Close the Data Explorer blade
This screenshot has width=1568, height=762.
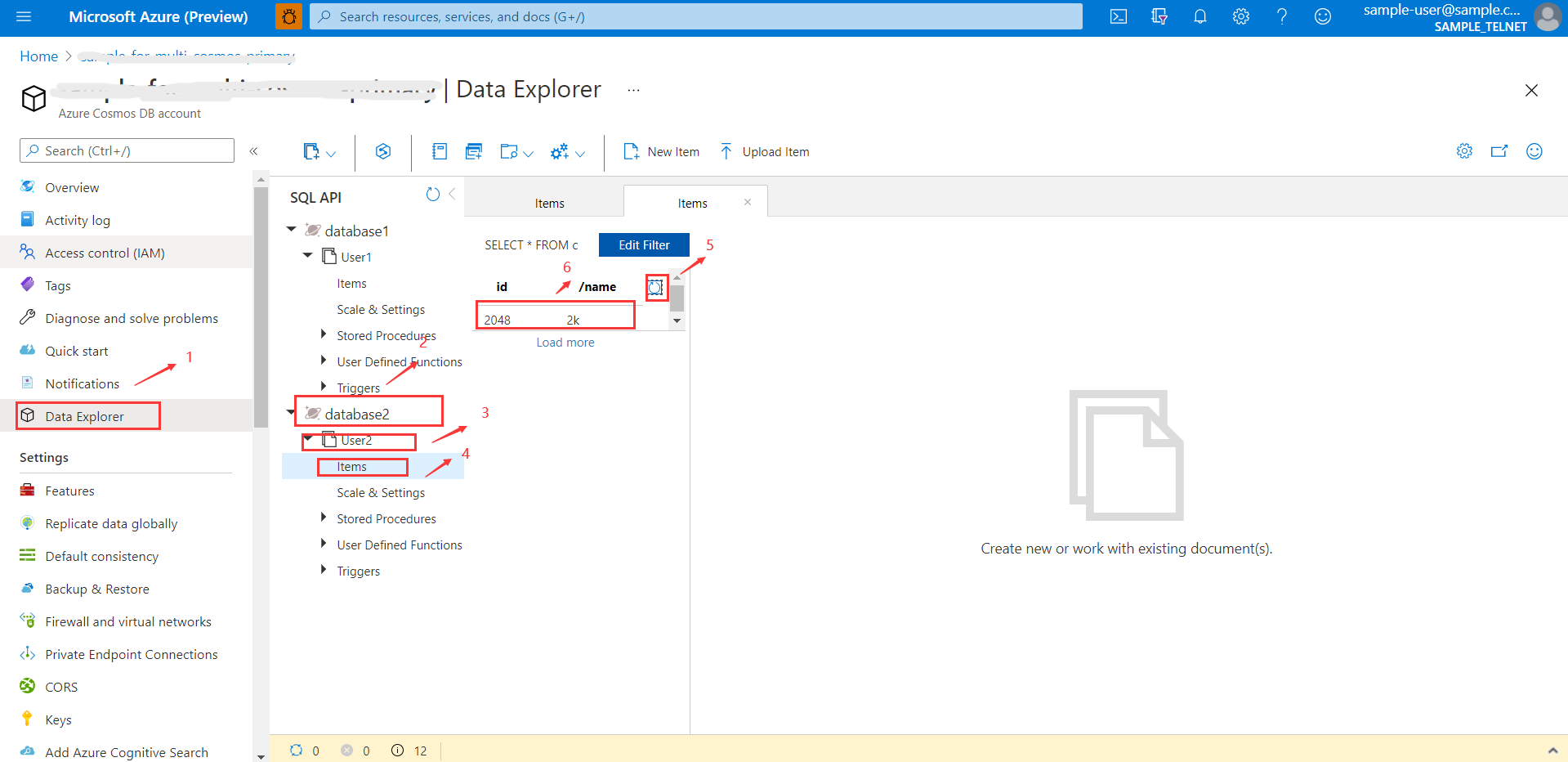point(1531,91)
